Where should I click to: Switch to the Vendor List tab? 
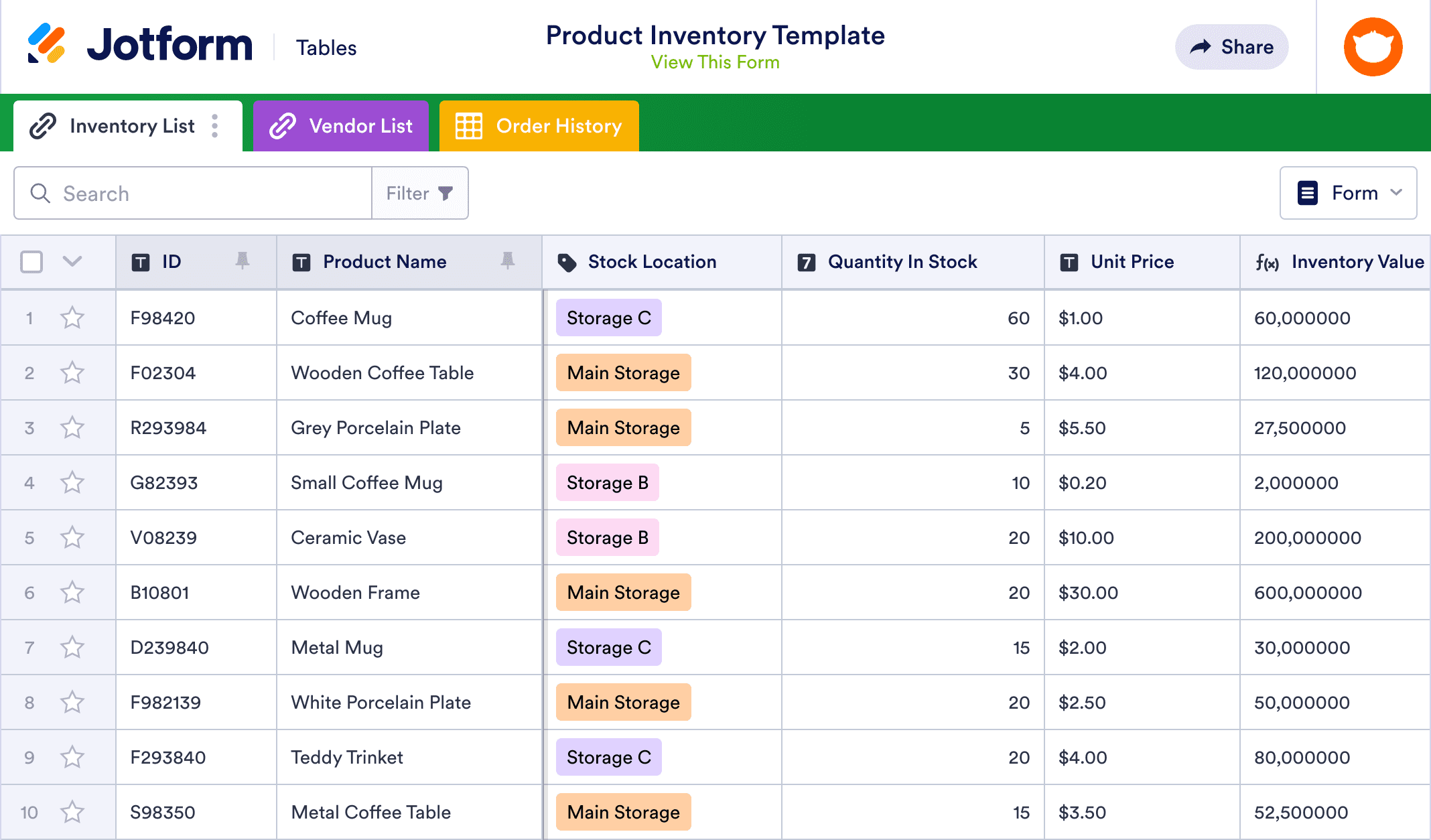click(x=360, y=125)
